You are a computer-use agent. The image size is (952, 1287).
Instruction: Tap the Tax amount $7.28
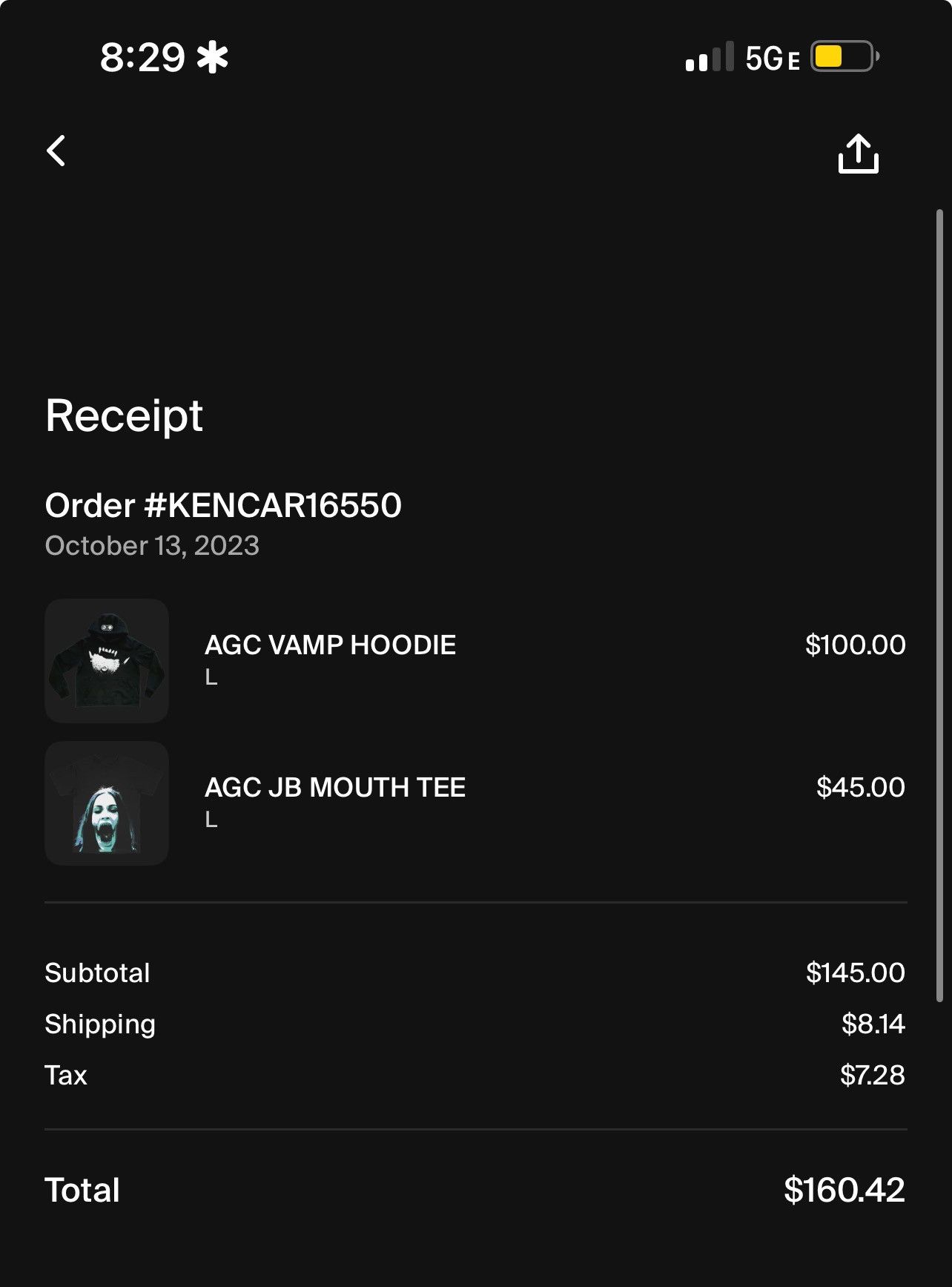872,1075
